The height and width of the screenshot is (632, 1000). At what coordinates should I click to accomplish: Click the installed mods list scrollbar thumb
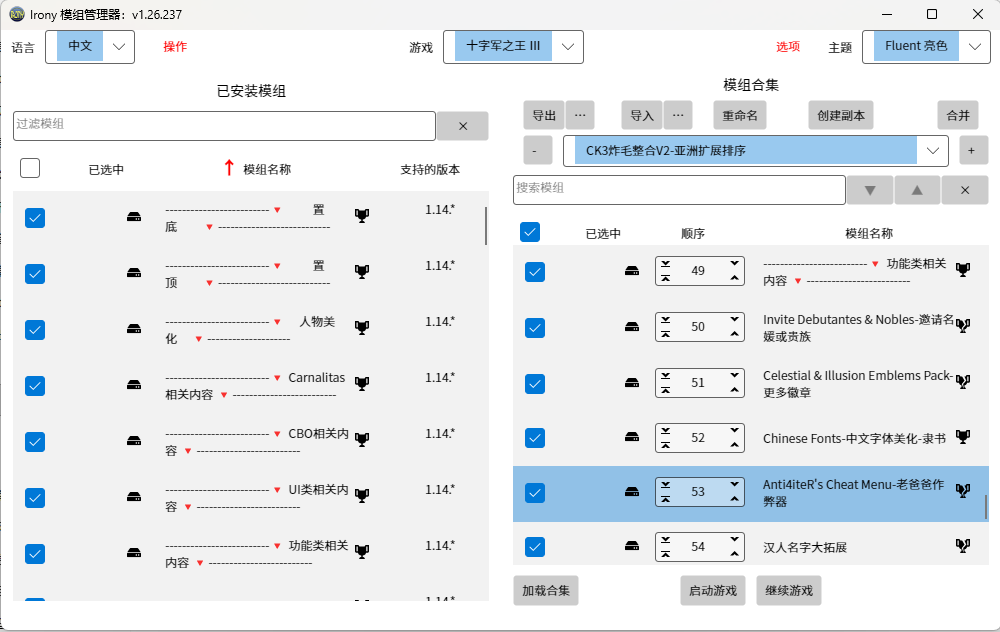(485, 226)
